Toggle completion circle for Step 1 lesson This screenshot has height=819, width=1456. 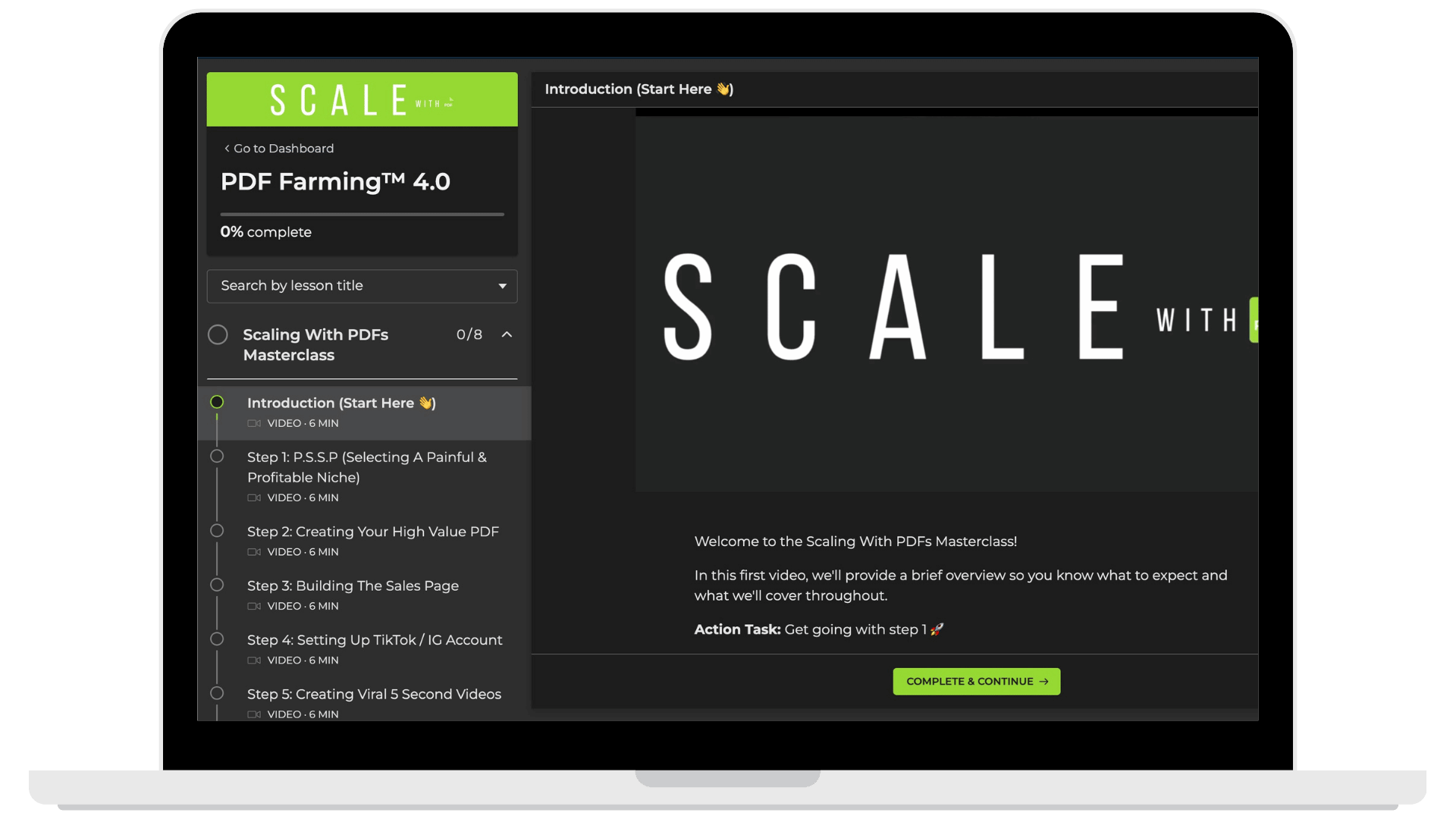tap(217, 457)
